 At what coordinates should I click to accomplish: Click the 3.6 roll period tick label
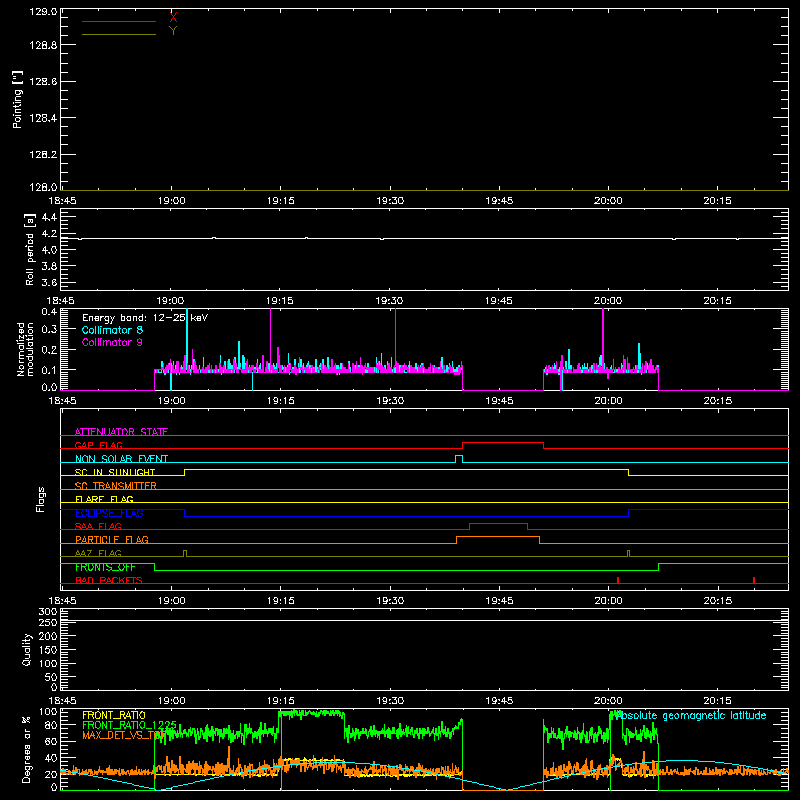click(x=49, y=282)
